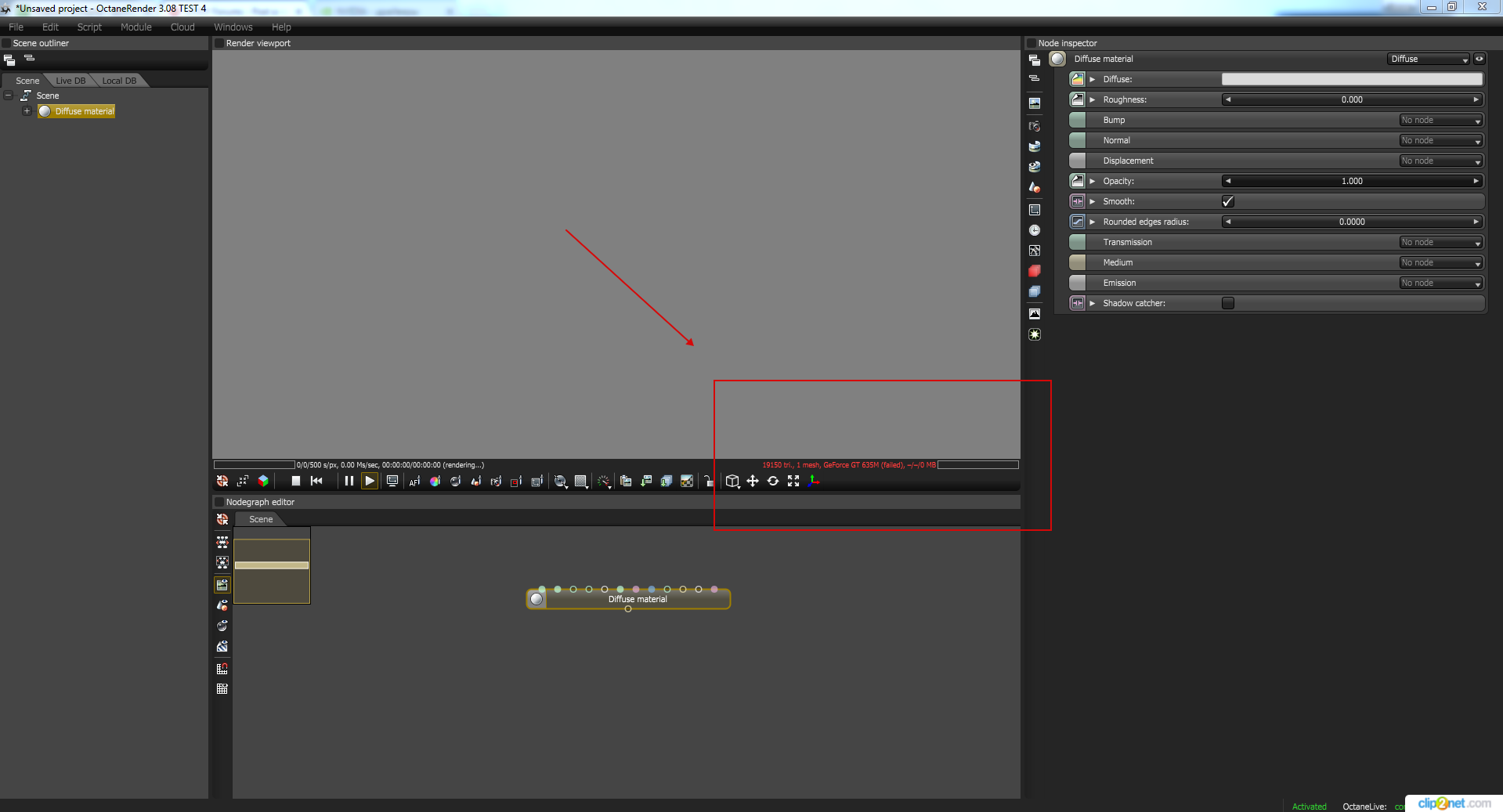Decrease Roughness with the left arrow
The height and width of the screenshot is (812, 1503).
pos(1228,99)
